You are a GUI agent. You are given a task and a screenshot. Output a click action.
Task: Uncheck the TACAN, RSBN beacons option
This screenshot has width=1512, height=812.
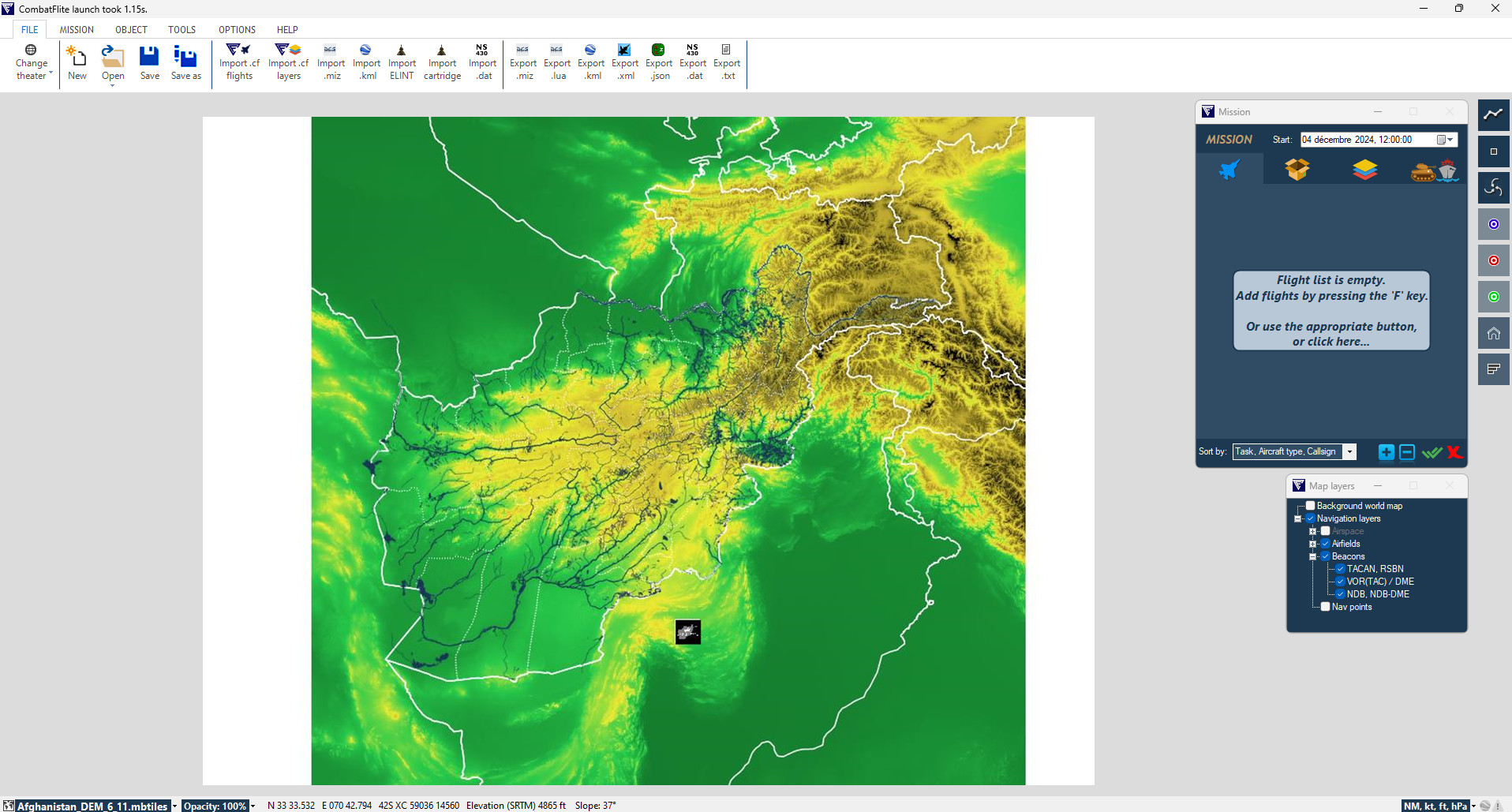[x=1340, y=569]
